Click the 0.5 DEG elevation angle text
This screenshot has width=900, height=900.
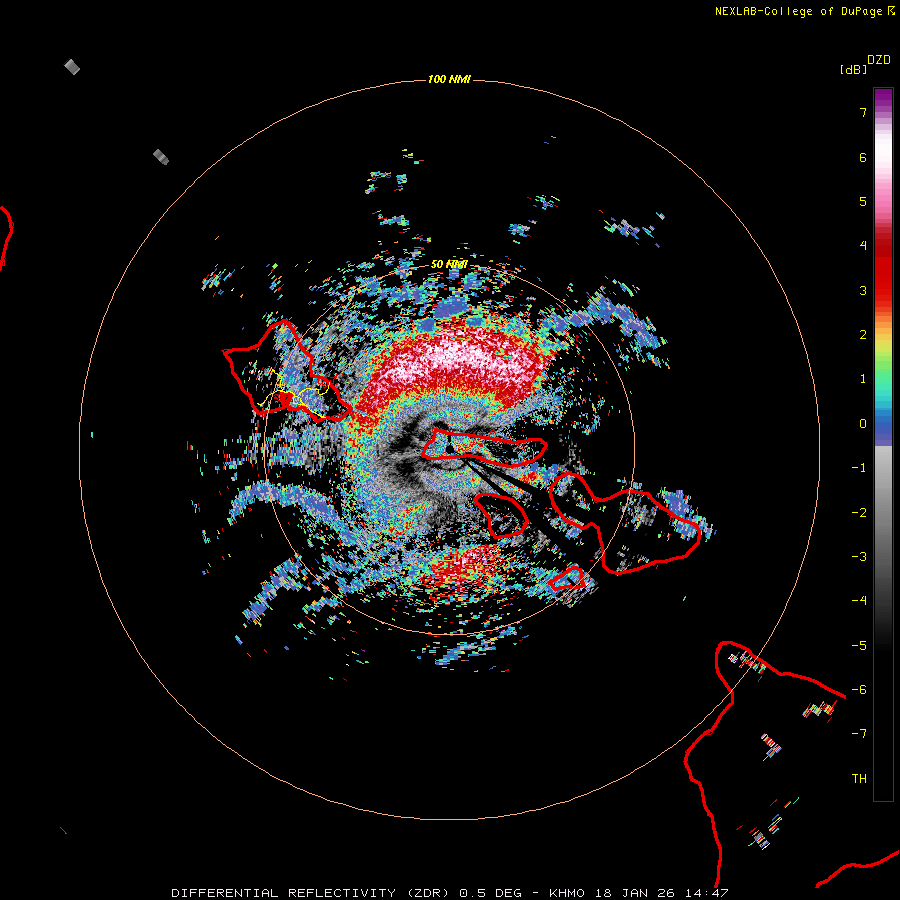490,893
